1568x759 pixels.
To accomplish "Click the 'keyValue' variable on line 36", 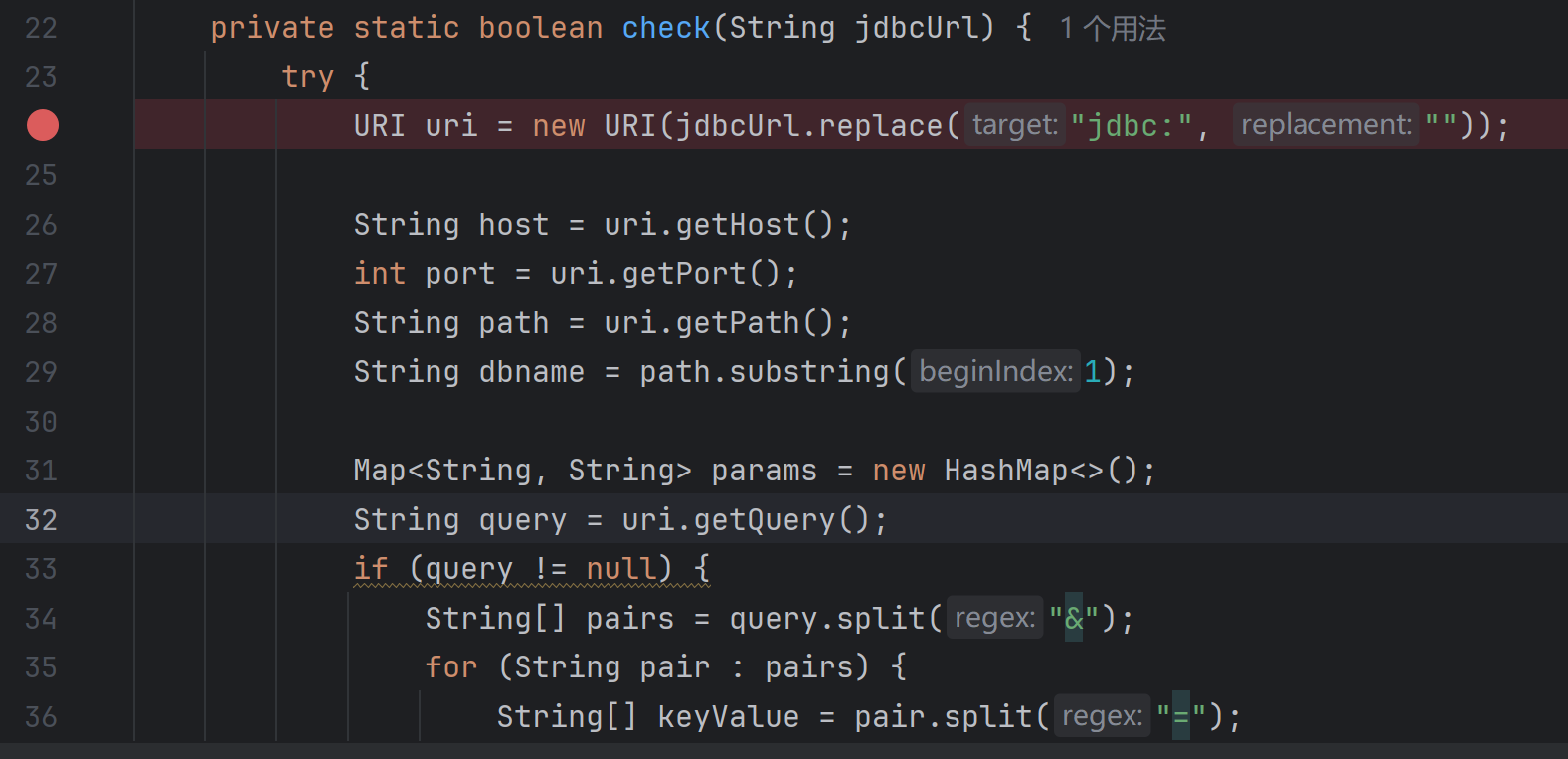I will pyautogui.click(x=728, y=716).
